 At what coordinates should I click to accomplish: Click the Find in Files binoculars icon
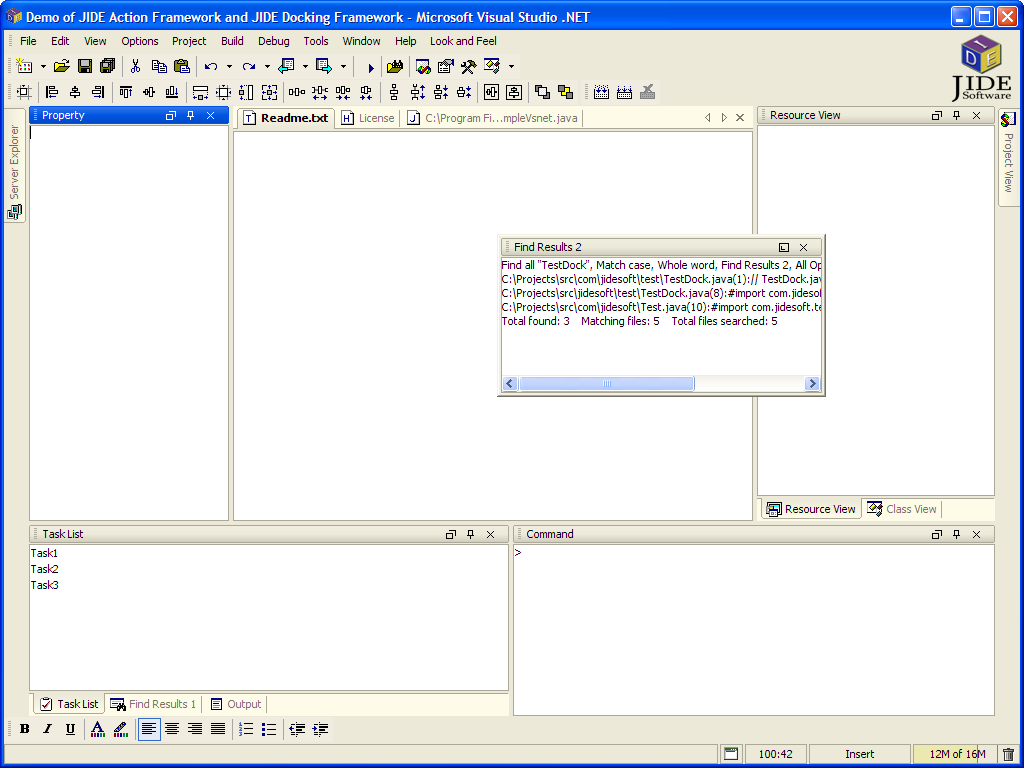tap(395, 66)
